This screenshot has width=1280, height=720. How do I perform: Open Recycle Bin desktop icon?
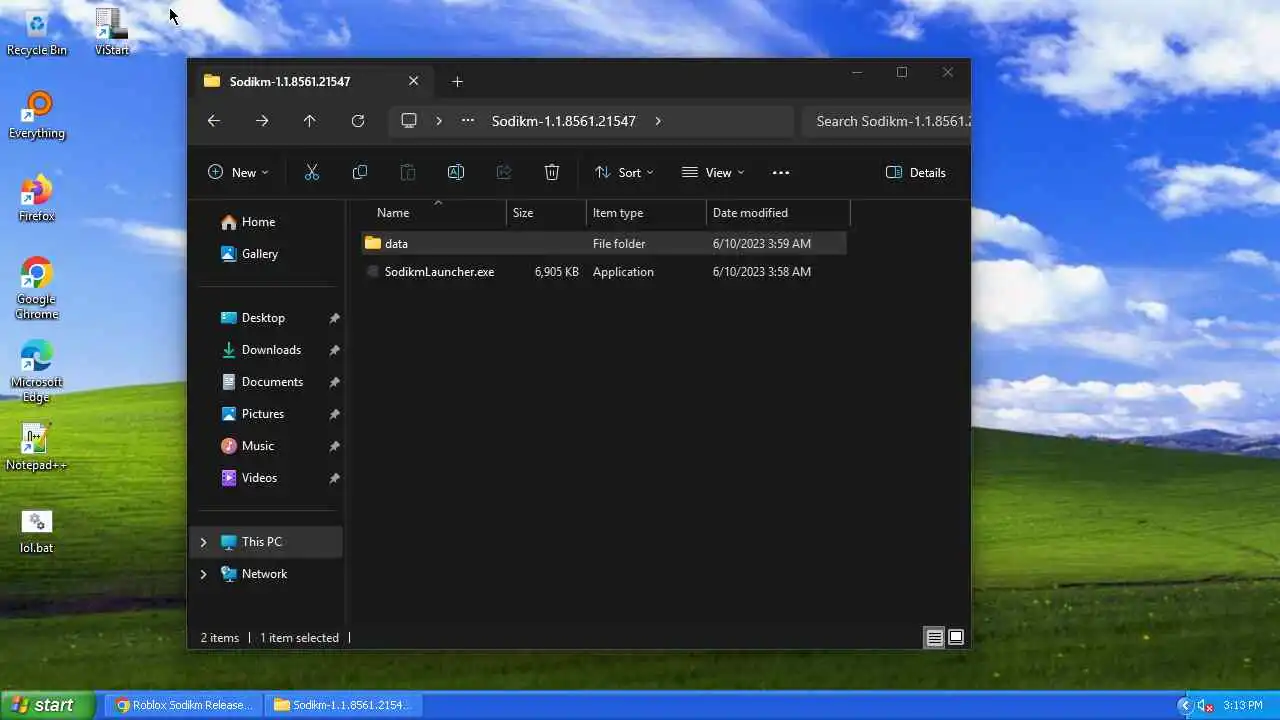(37, 32)
